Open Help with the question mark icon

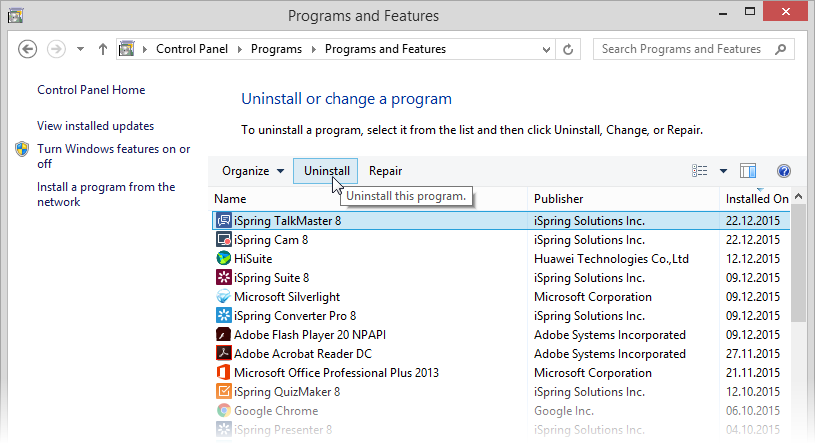pos(783,171)
